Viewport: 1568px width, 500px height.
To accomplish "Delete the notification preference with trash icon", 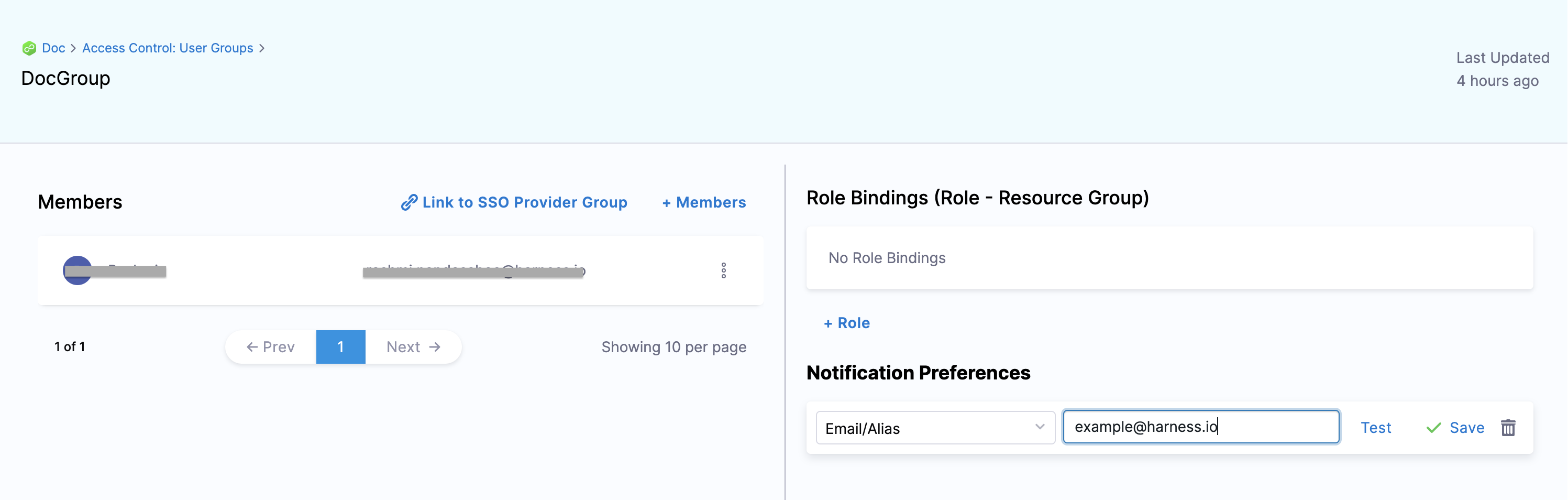I will (x=1507, y=428).
